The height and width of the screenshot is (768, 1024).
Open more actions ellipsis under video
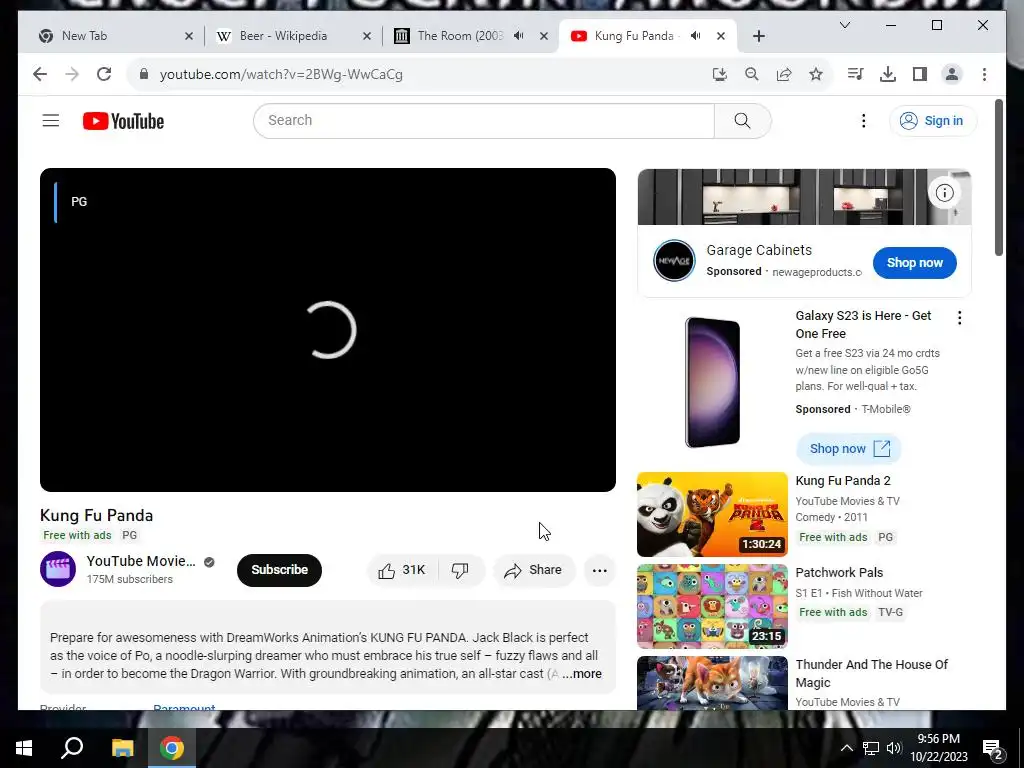point(600,570)
